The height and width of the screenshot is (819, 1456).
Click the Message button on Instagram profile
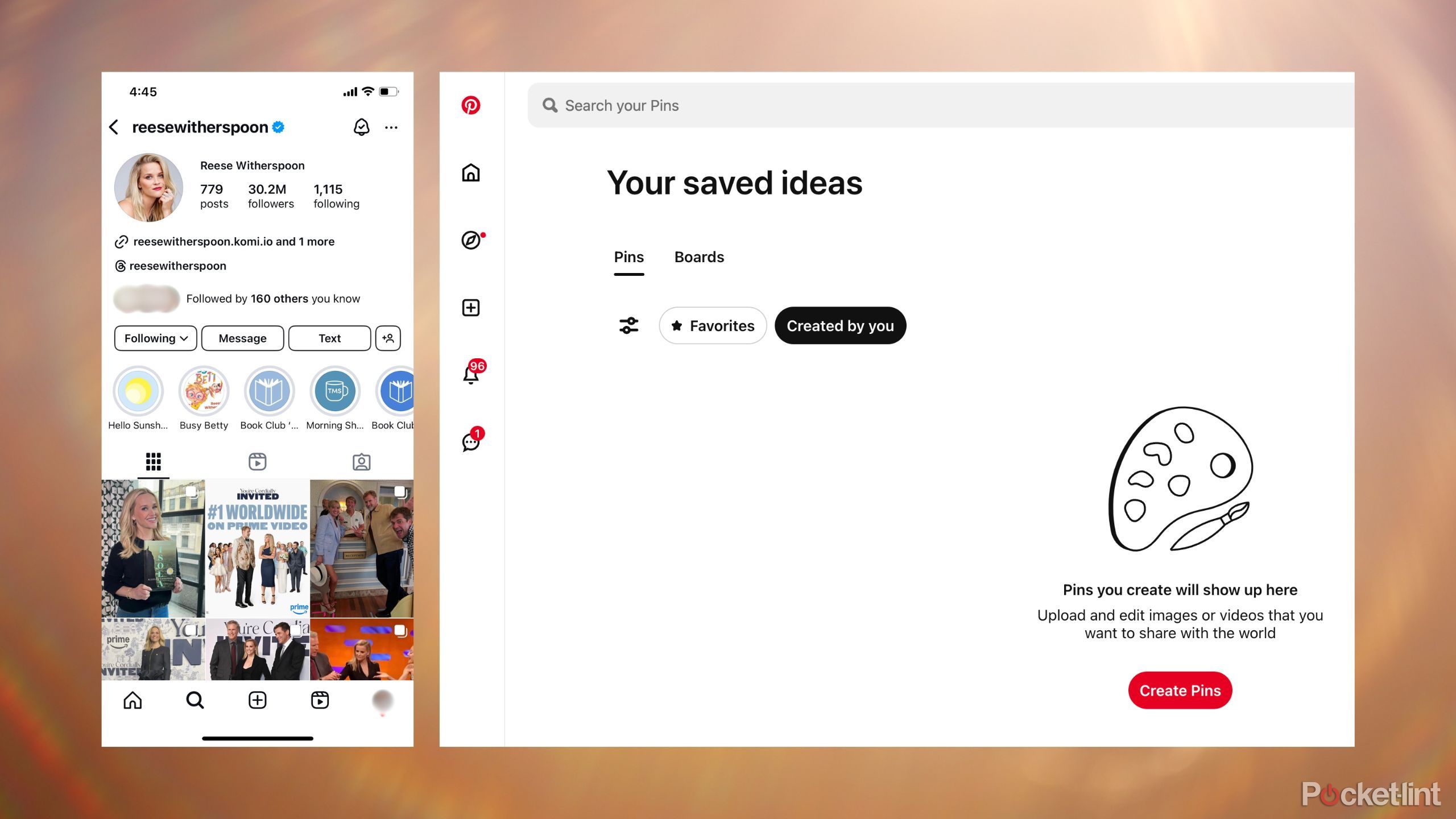click(242, 337)
